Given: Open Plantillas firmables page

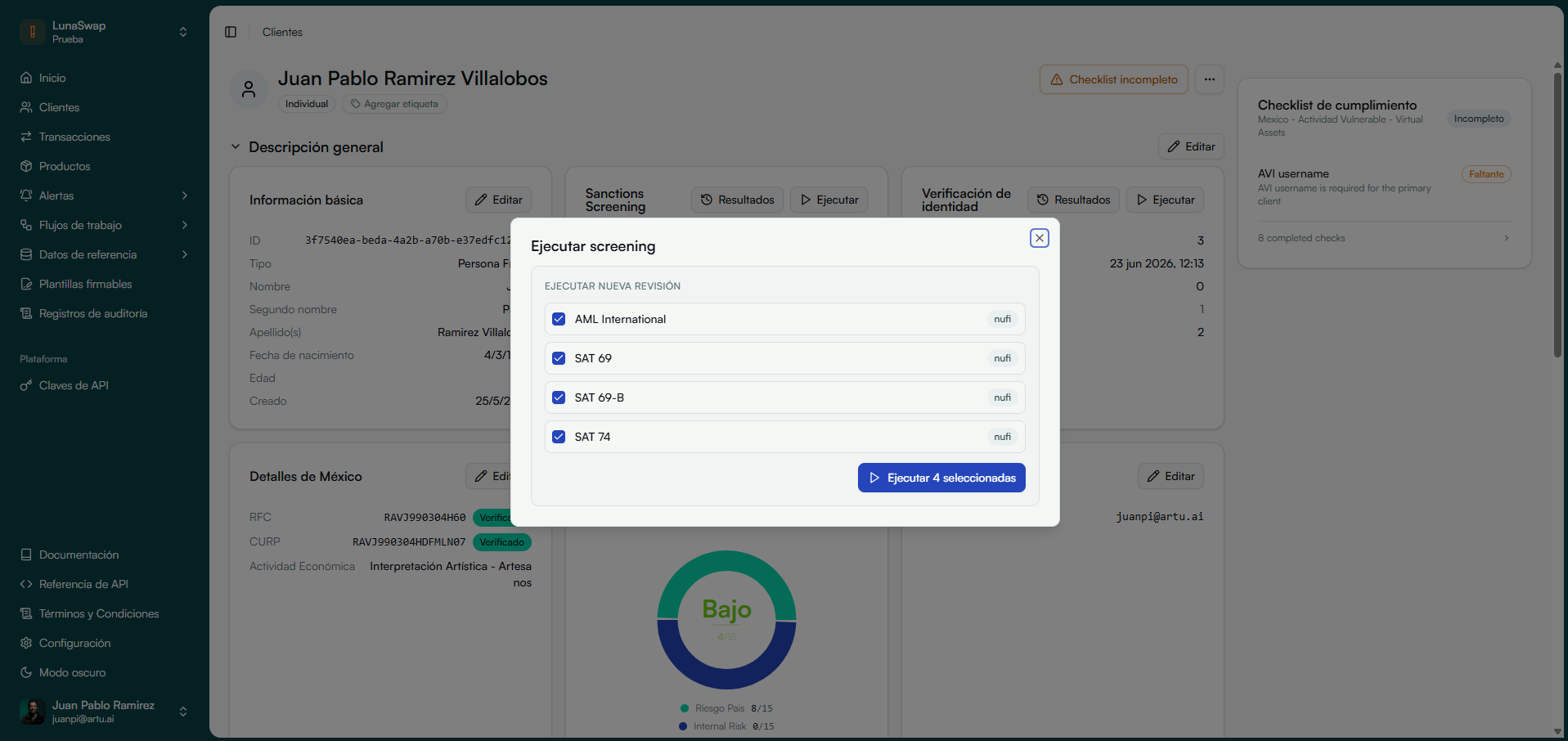Looking at the screenshot, I should [x=105, y=284].
